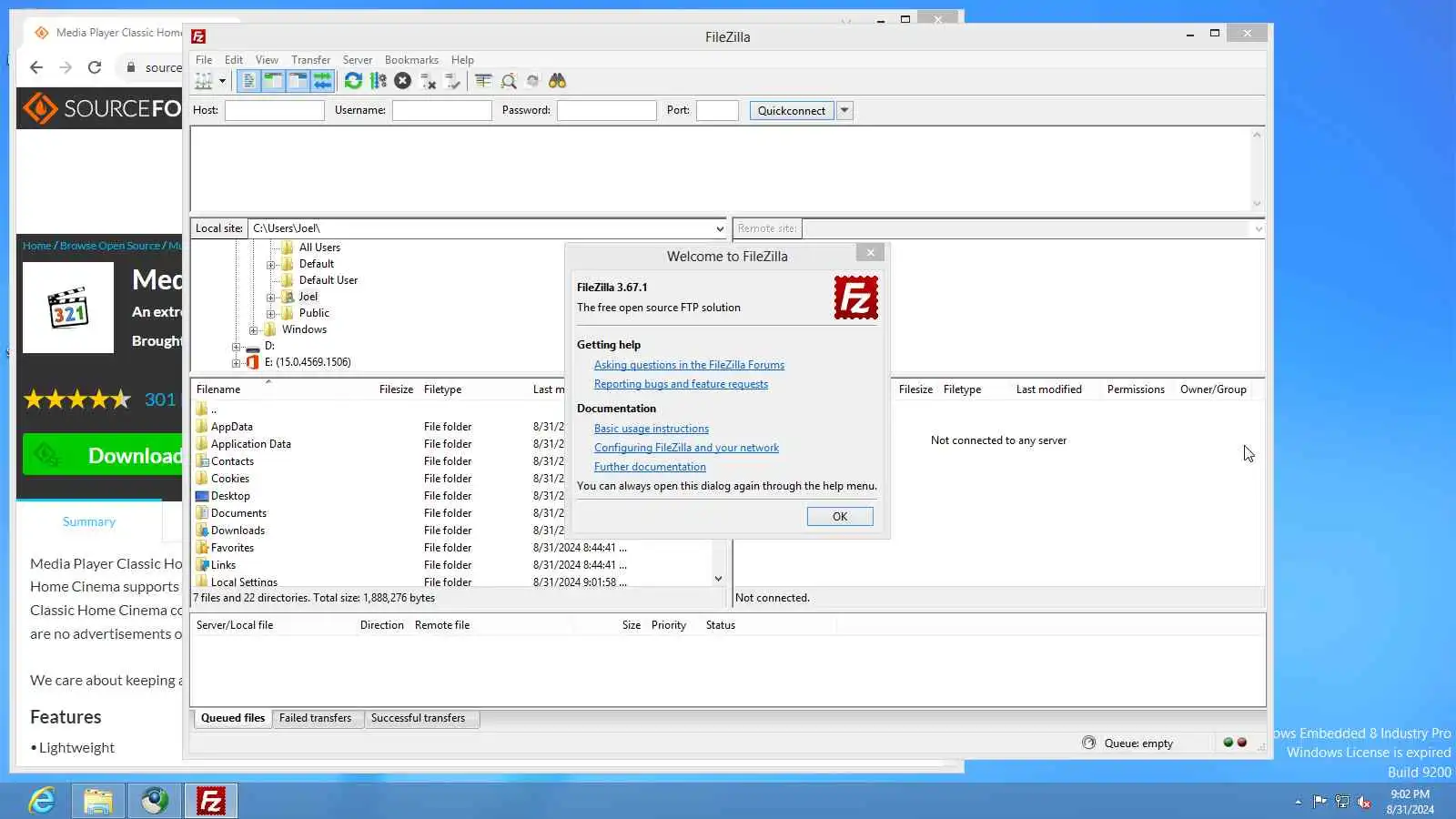Switch to the Successful transfers tab
This screenshot has width=1456, height=819.
pyautogui.click(x=418, y=718)
